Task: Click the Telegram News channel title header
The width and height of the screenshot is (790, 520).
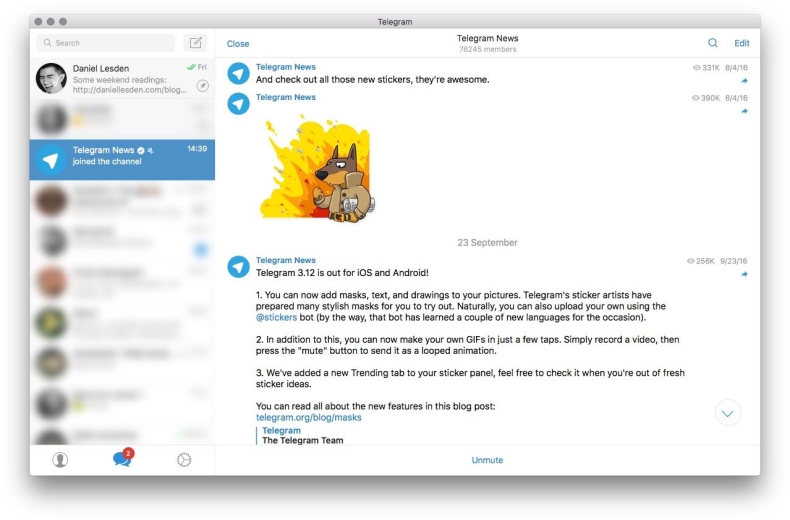Action: (x=487, y=39)
